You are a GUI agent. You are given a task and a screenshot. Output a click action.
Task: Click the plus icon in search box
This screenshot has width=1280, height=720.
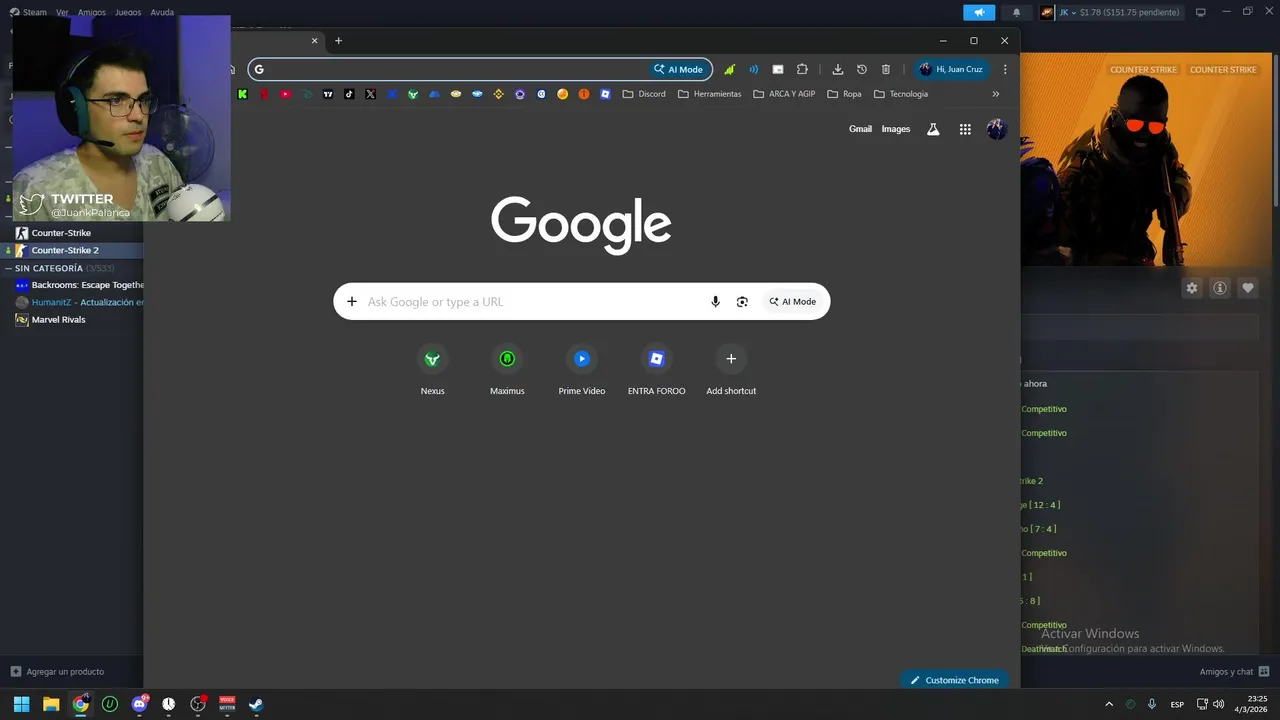351,302
